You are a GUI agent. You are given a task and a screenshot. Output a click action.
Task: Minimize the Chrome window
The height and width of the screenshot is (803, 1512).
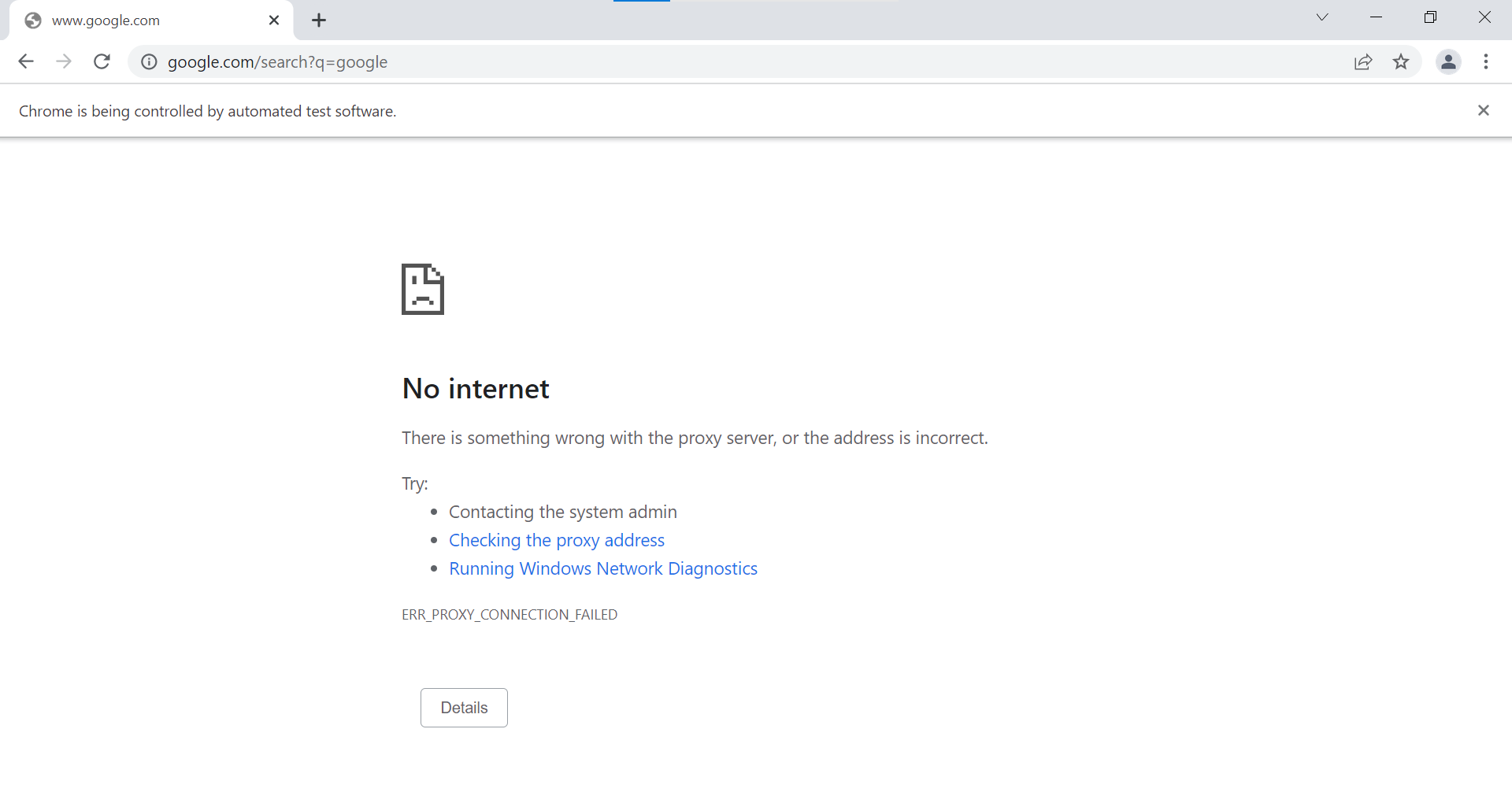pyautogui.click(x=1377, y=17)
